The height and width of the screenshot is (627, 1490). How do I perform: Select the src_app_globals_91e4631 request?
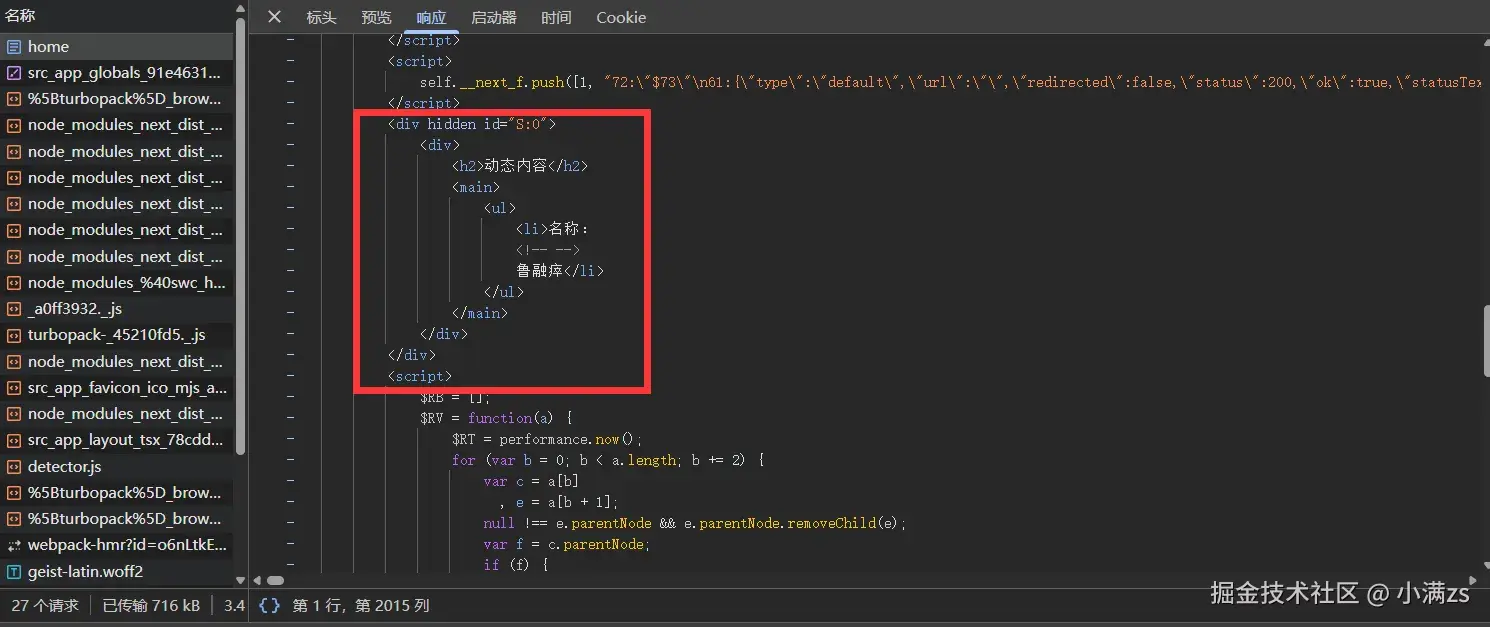pos(117,73)
